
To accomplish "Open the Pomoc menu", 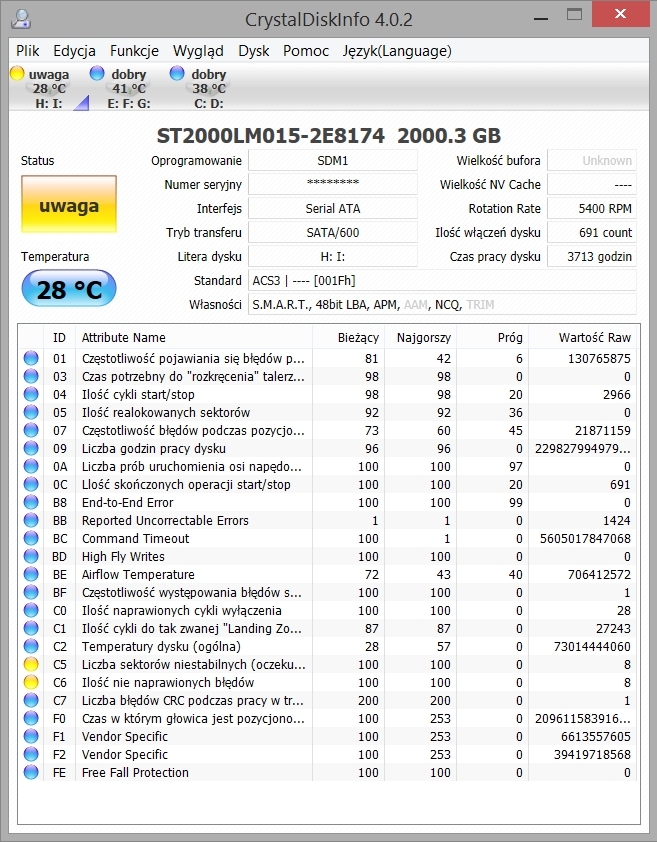I will click(x=306, y=51).
